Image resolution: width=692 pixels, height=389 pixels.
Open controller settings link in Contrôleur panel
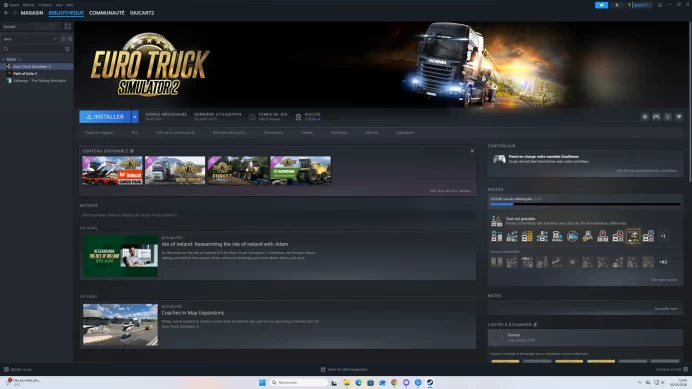tap(647, 170)
